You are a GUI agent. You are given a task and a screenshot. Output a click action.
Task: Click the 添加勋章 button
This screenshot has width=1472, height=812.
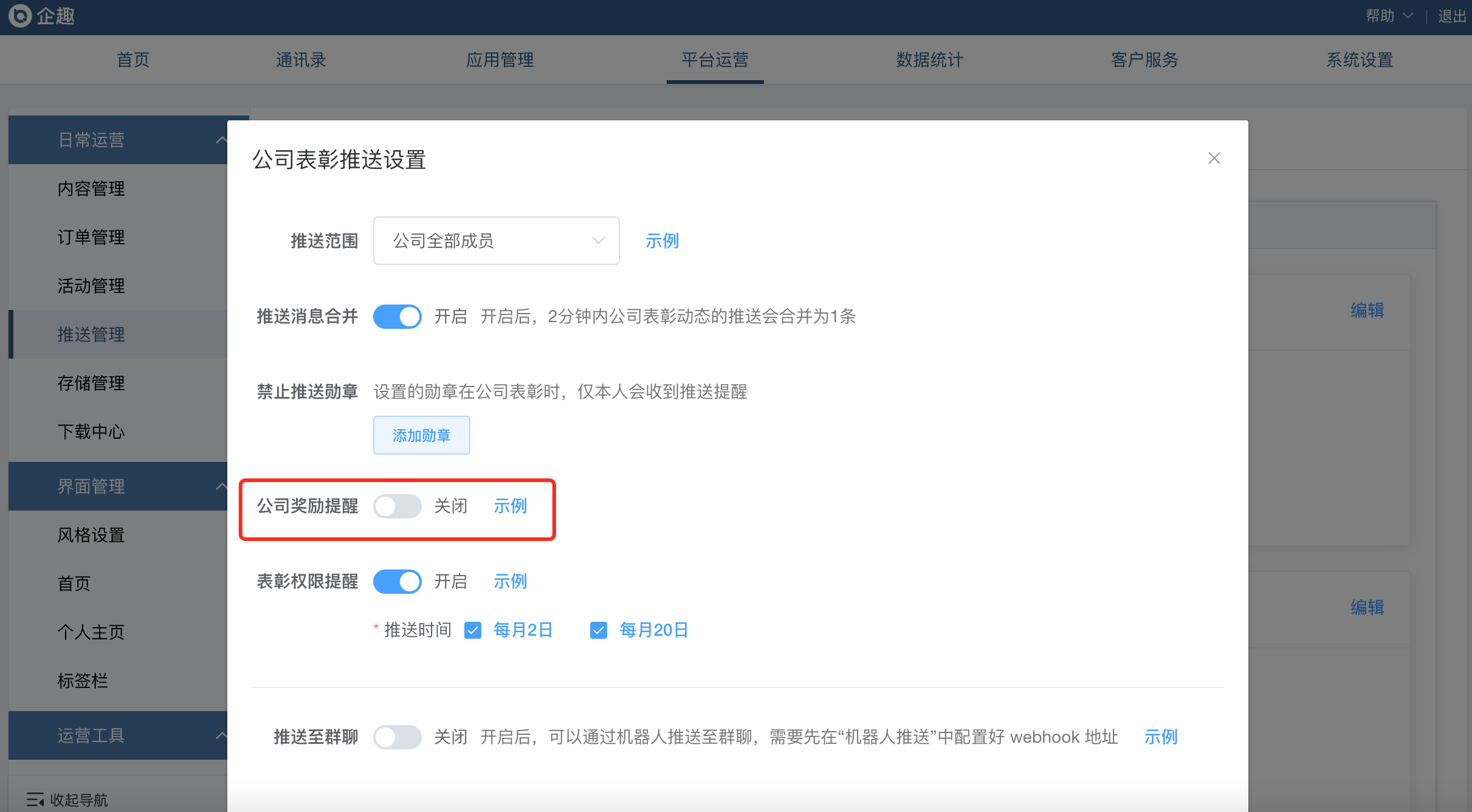421,435
